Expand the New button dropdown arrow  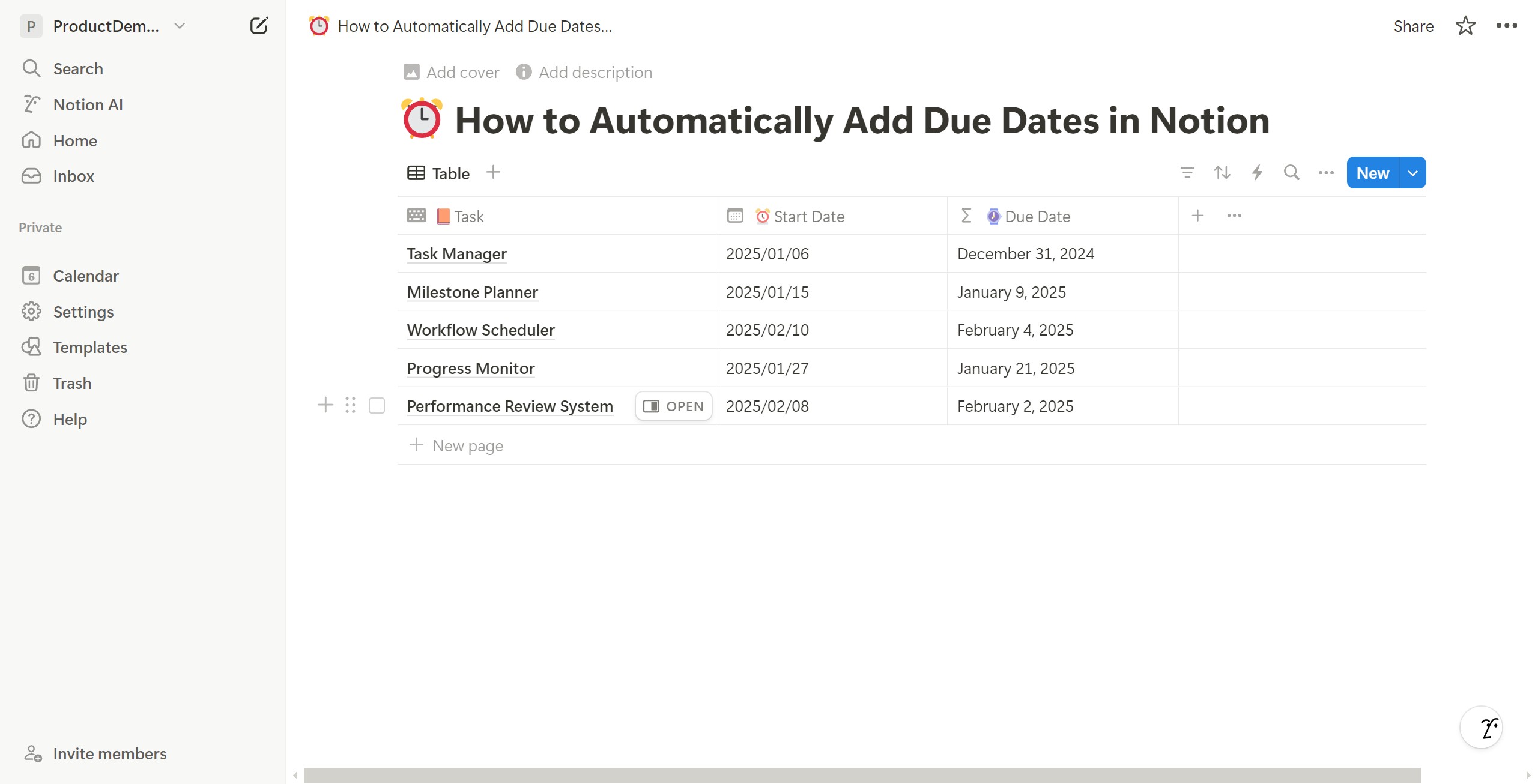[1413, 173]
